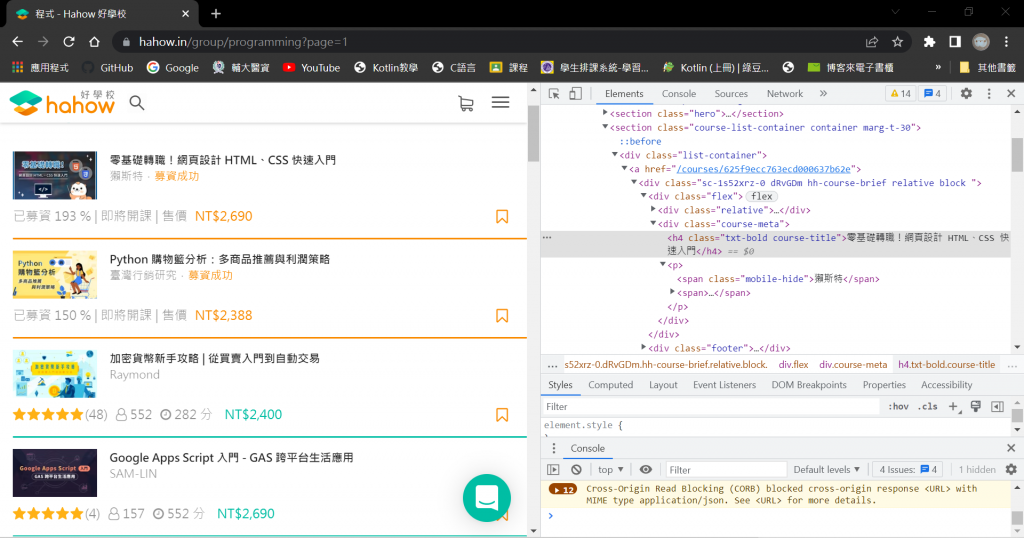Open the GitHub bookmark
Screen dimensions: 1024x538
coord(108,67)
